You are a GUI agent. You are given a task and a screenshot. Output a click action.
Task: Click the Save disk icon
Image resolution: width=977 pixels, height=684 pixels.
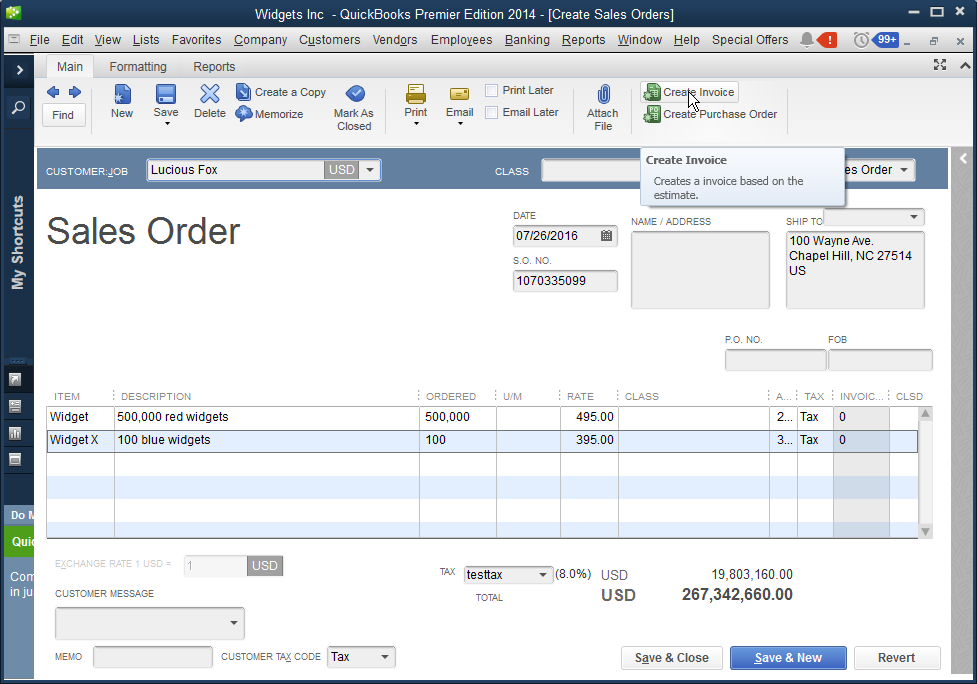(x=166, y=94)
